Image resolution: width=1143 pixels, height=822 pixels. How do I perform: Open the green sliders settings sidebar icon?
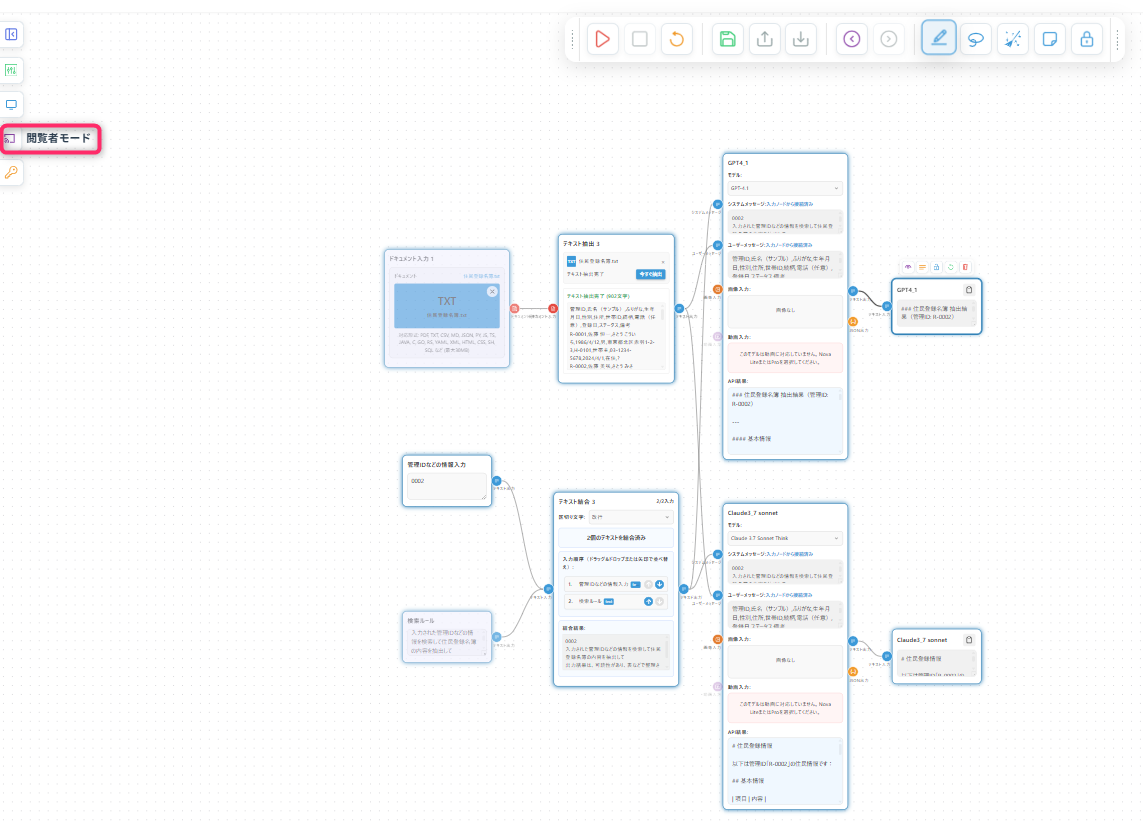click(11, 70)
